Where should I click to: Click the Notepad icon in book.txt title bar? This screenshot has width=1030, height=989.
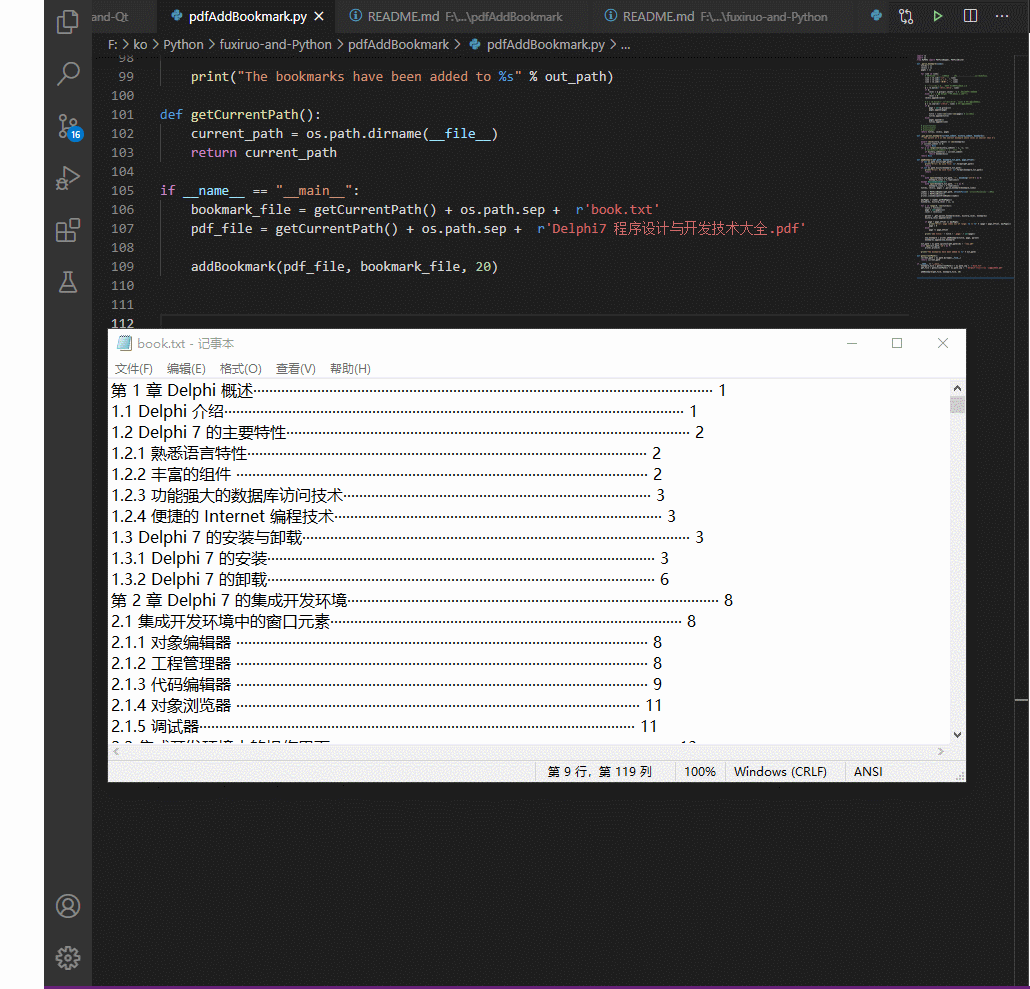coord(124,343)
